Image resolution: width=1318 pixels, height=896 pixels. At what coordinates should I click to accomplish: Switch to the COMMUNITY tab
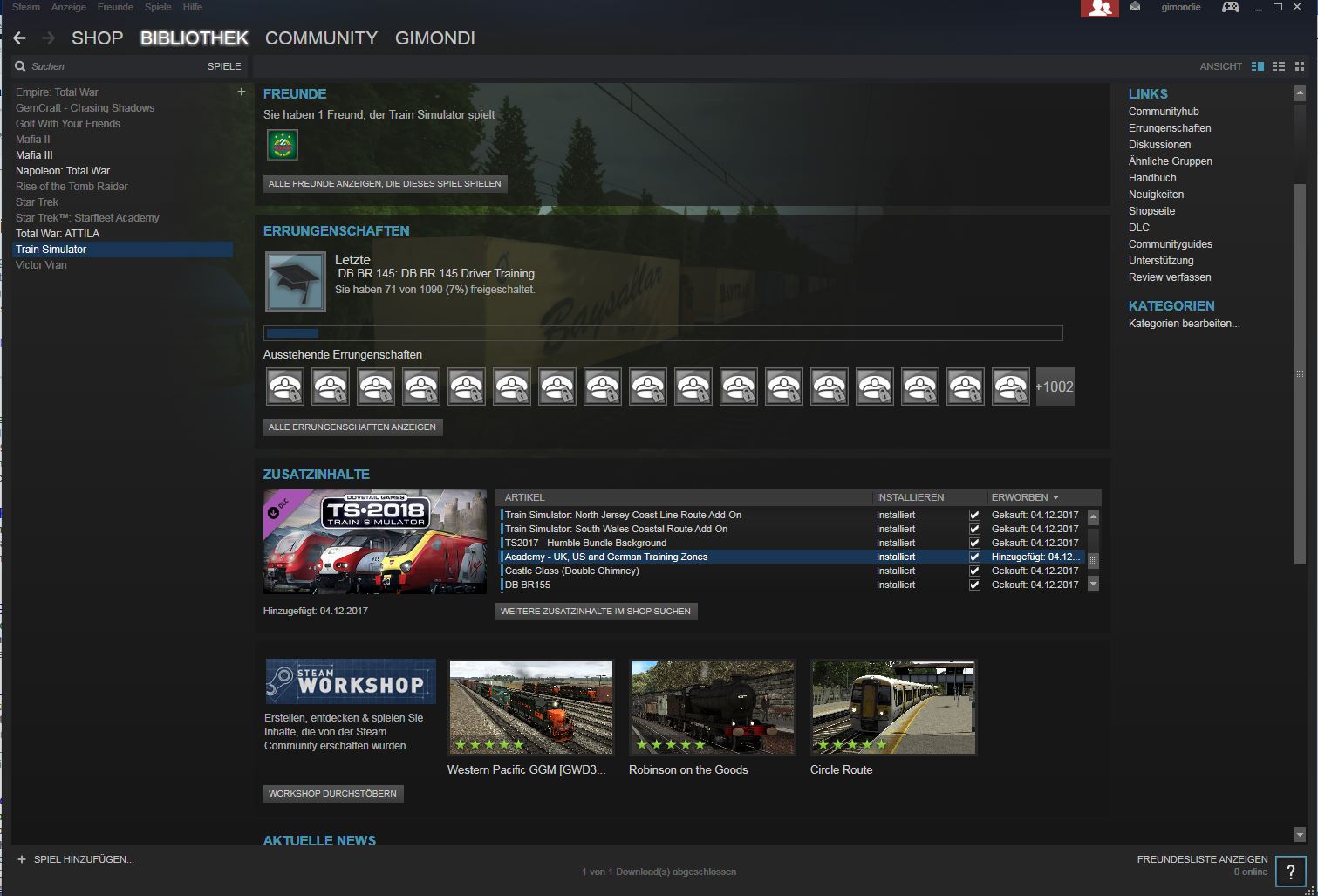pos(321,38)
